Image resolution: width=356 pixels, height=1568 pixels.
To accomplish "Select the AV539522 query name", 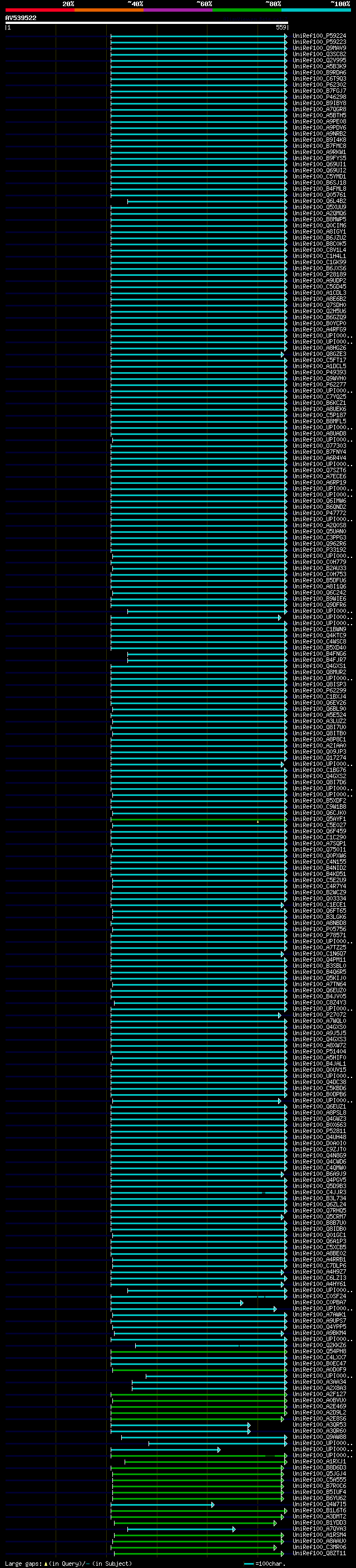I will (21, 18).
